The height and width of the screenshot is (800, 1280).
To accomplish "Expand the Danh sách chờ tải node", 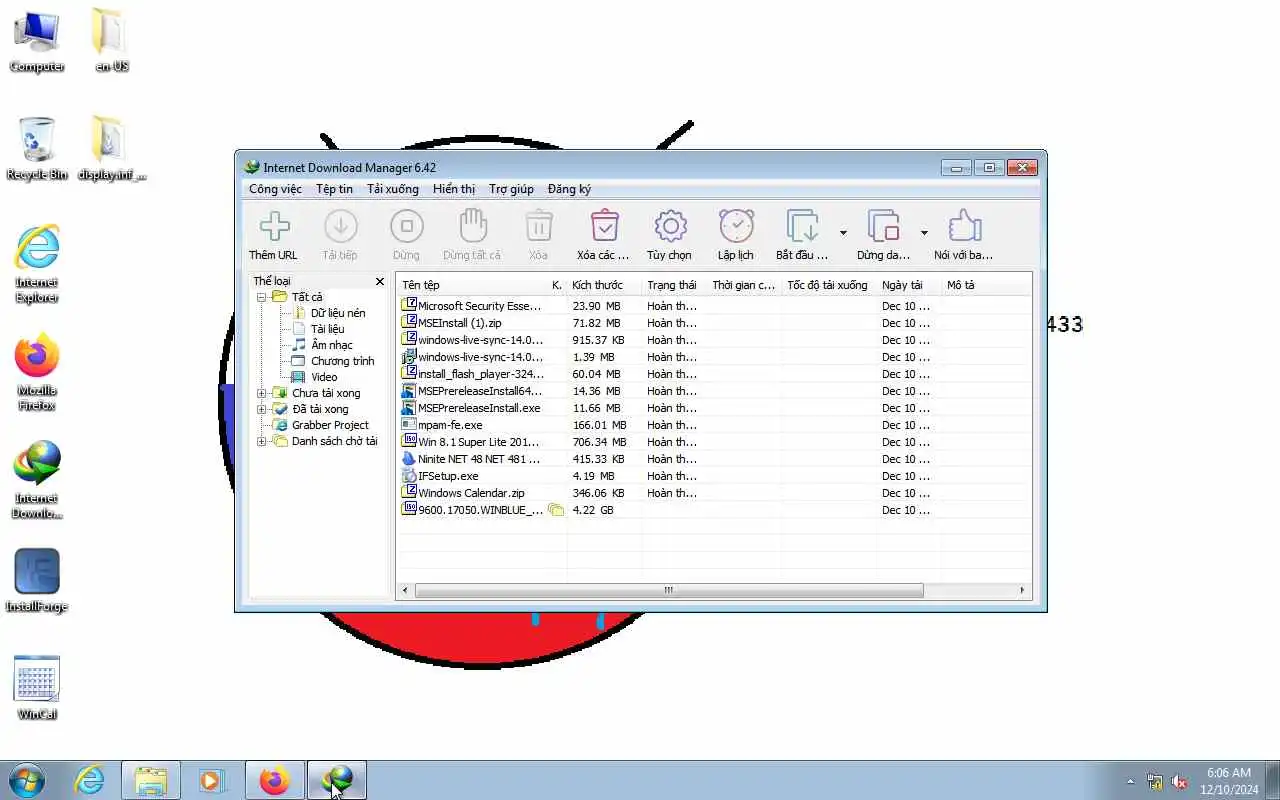I will click(x=261, y=441).
